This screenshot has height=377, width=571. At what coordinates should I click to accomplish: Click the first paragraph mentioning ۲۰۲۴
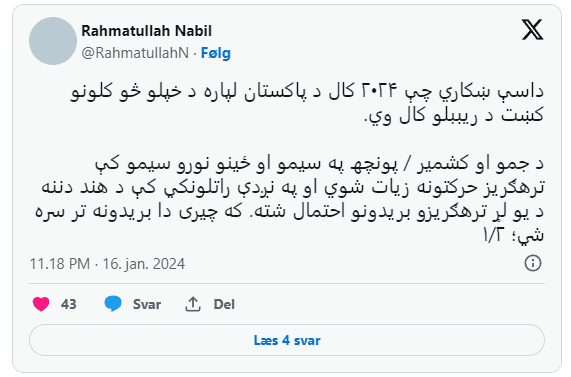coord(307,103)
